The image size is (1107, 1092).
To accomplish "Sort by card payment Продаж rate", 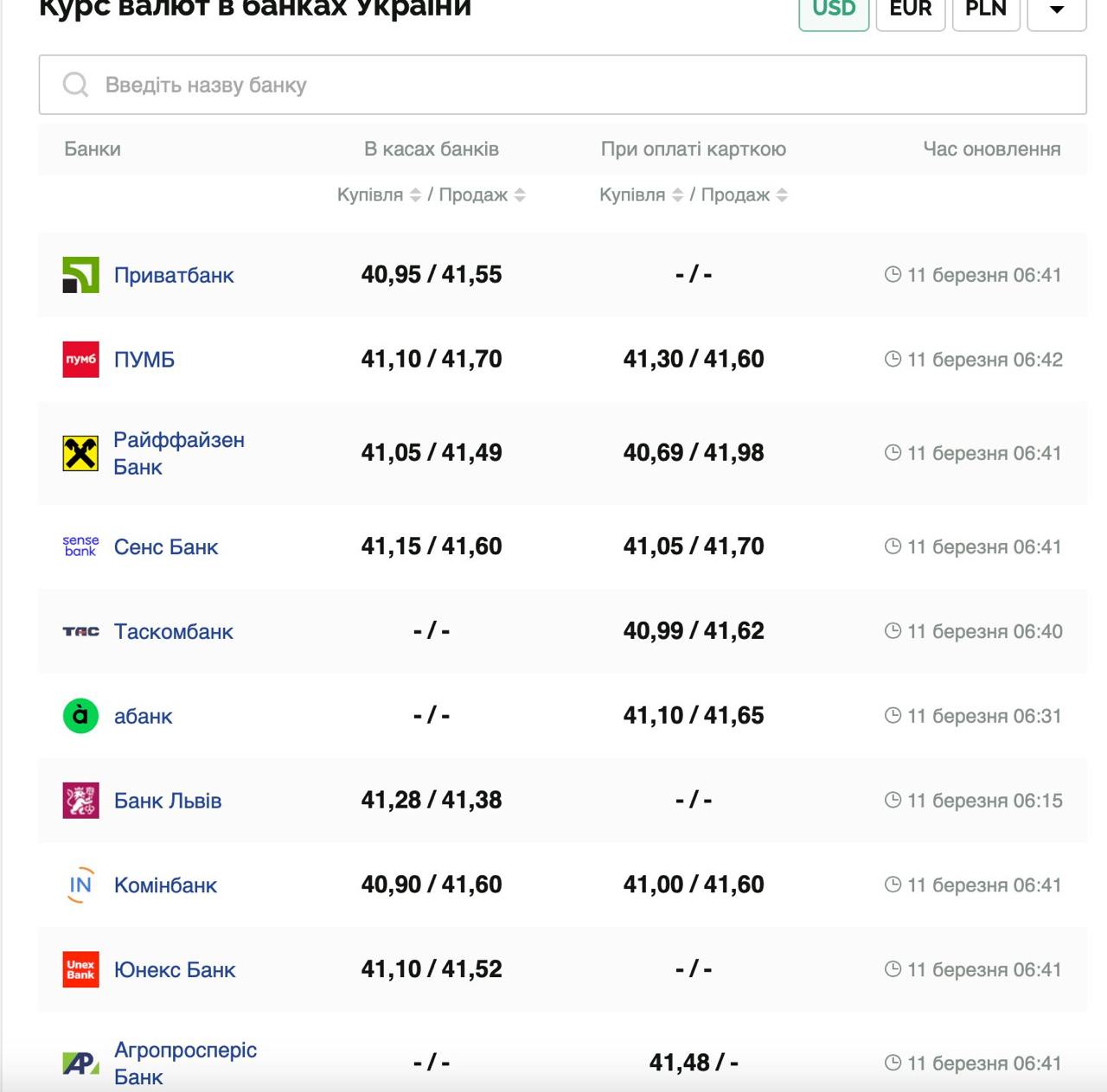I will (x=782, y=195).
